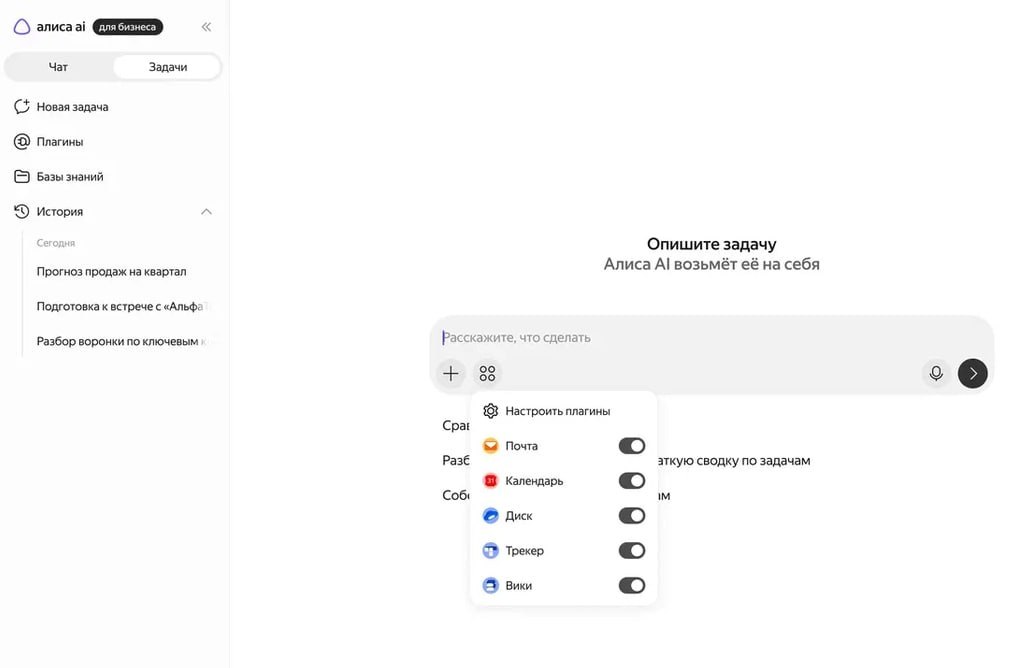Click the plus attachment icon
The image size is (1023, 668).
tap(451, 374)
